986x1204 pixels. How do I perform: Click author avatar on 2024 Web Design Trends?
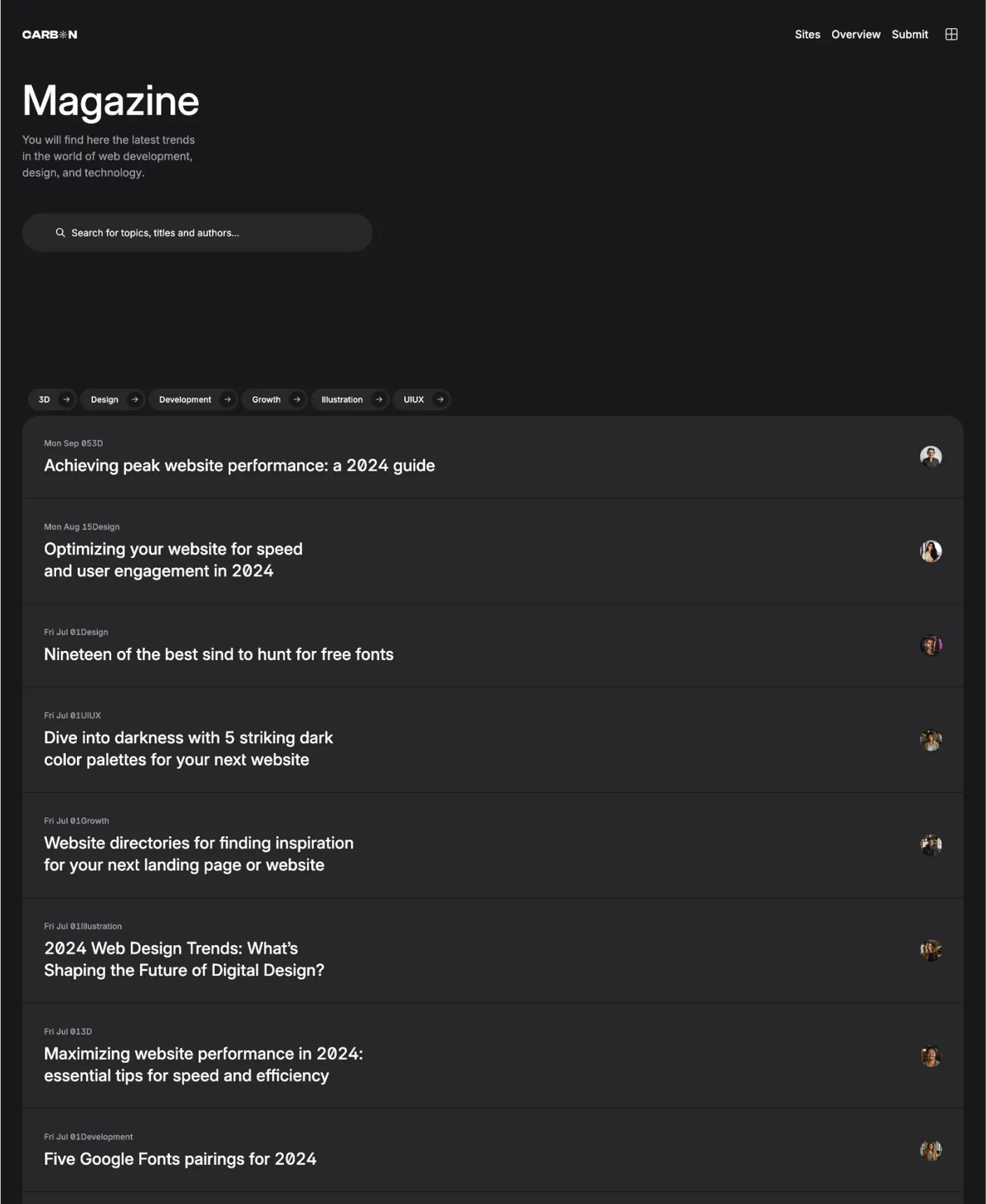click(x=931, y=951)
